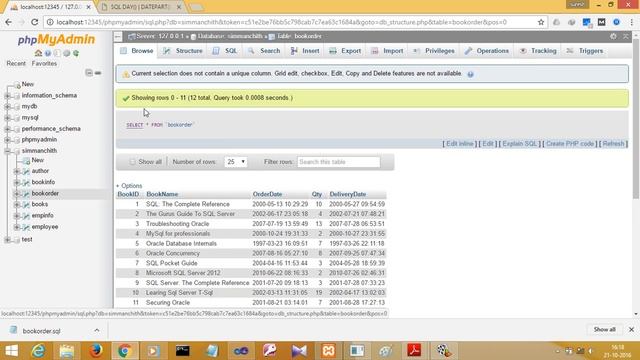Go back in browser history
Screen dimensions: 640x360
point(9,22)
